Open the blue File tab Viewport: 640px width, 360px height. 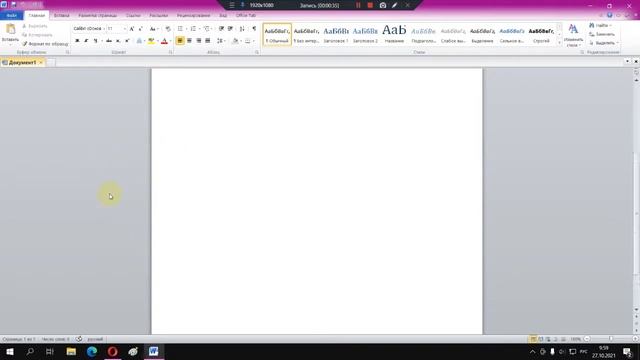11,15
